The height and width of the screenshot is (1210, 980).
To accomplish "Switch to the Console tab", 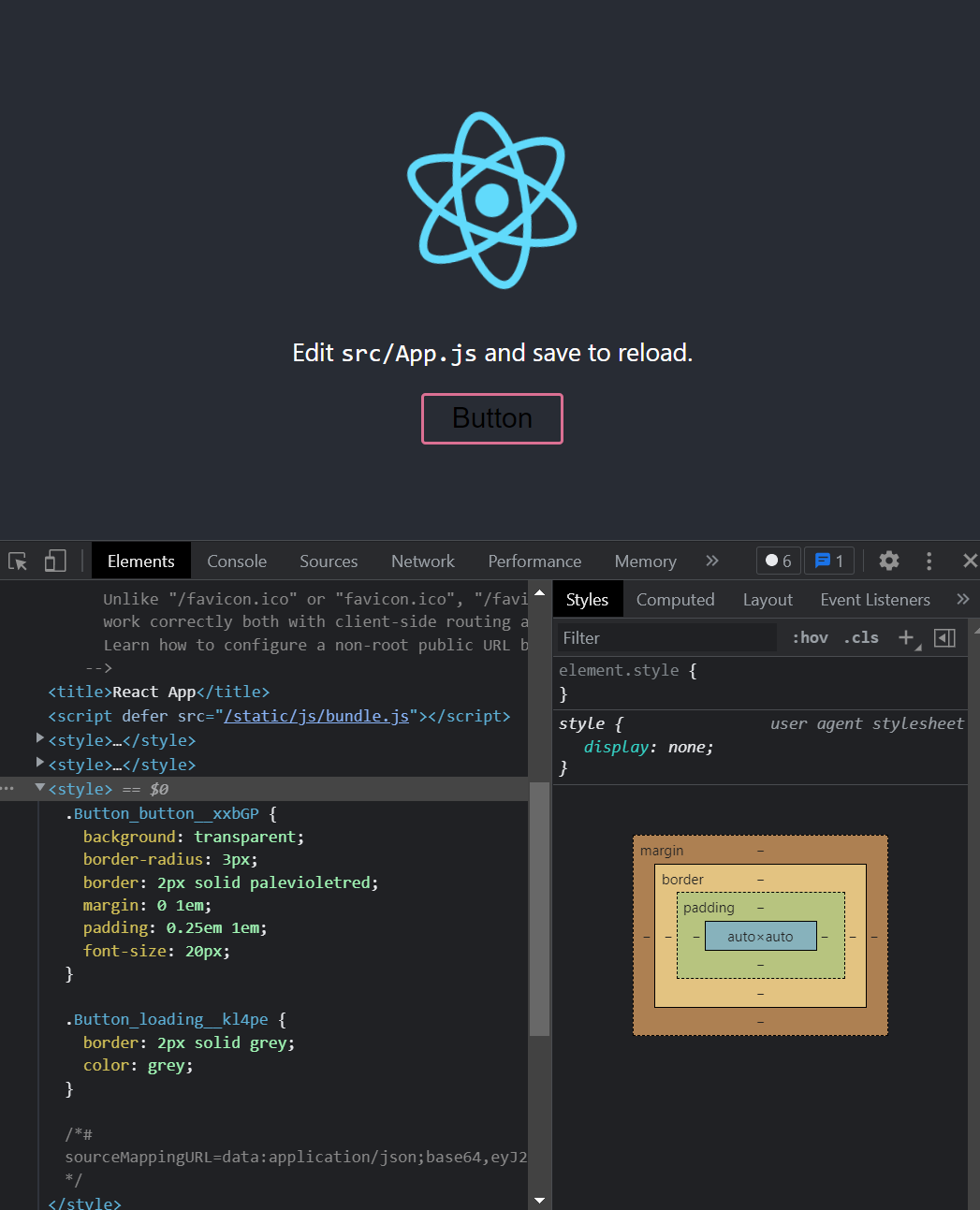I will point(237,561).
